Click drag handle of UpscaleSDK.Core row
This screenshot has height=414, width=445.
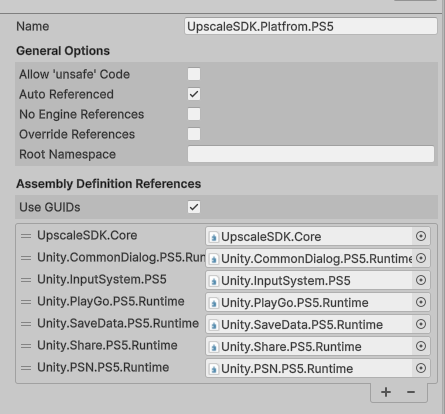tap(26, 236)
